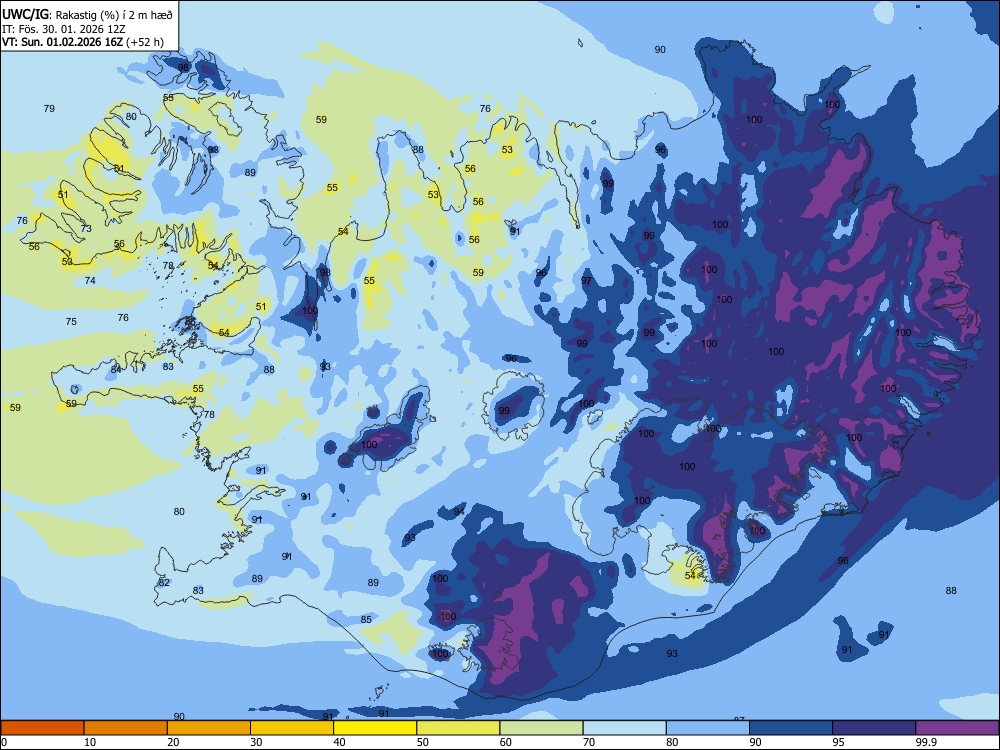The height and width of the screenshot is (750, 1000).
Task: Select the 20–30 legend color swatch
Action: click(209, 728)
